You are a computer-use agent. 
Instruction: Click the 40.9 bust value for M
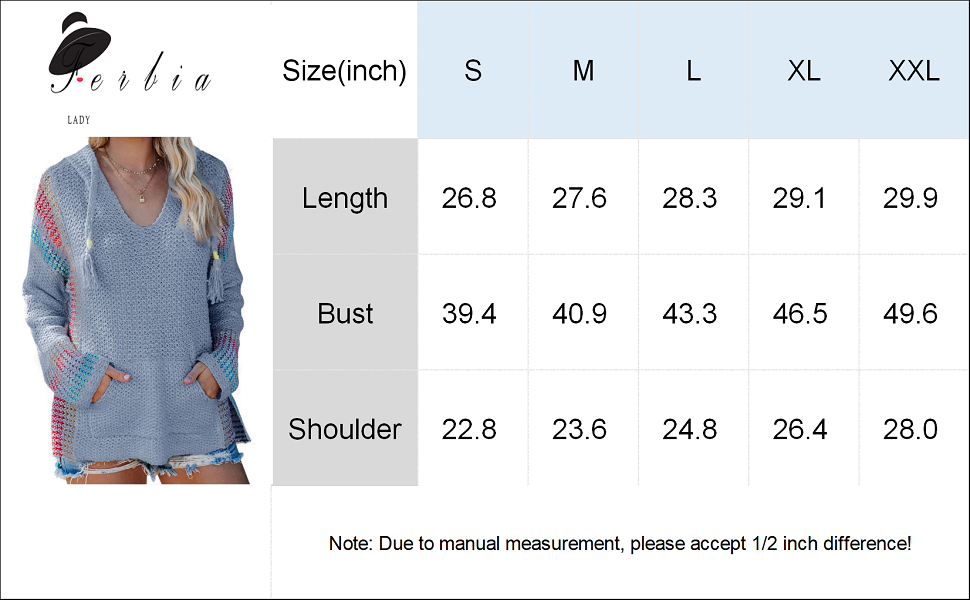click(x=580, y=313)
